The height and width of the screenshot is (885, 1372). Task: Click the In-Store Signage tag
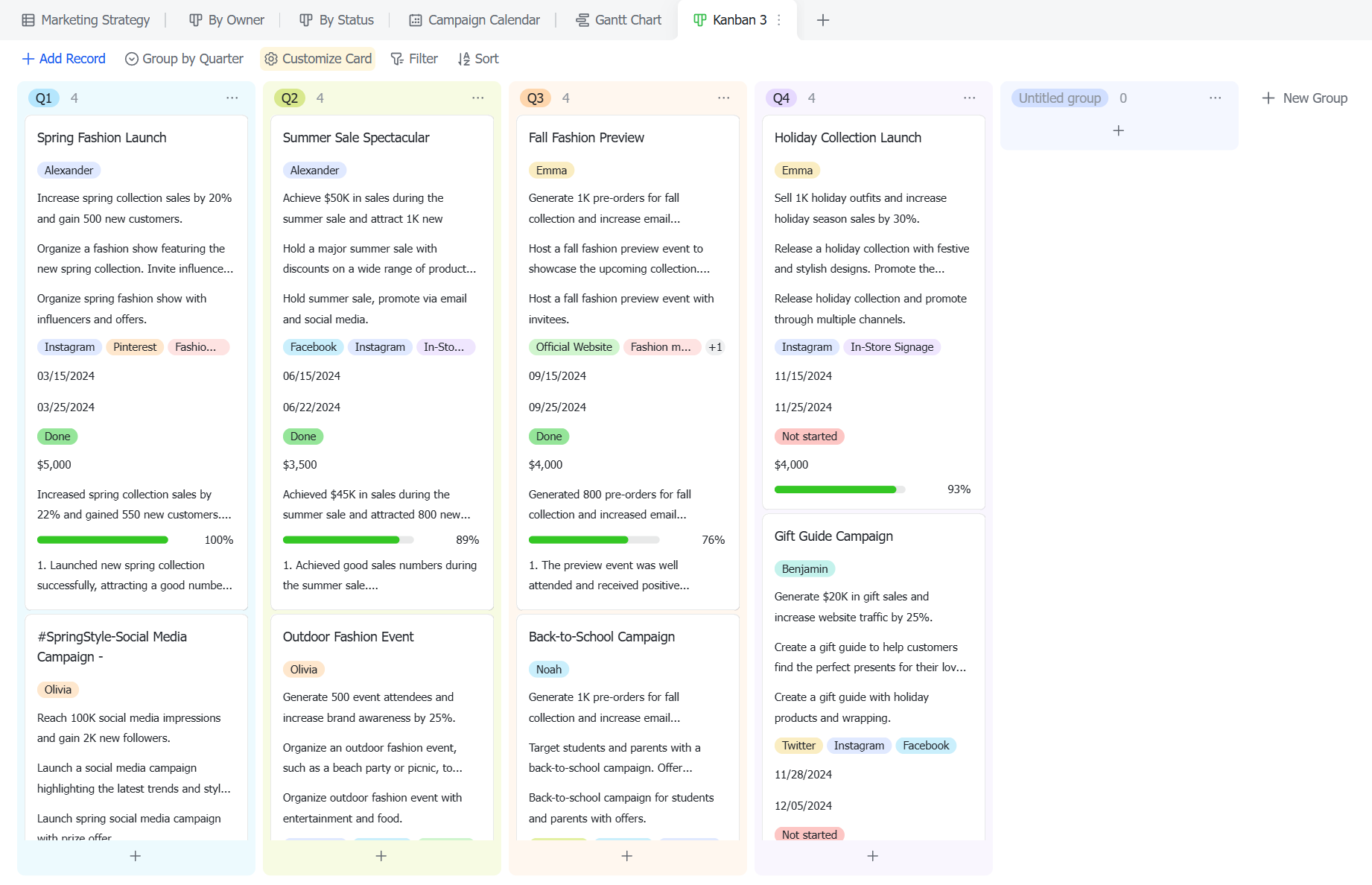(892, 347)
